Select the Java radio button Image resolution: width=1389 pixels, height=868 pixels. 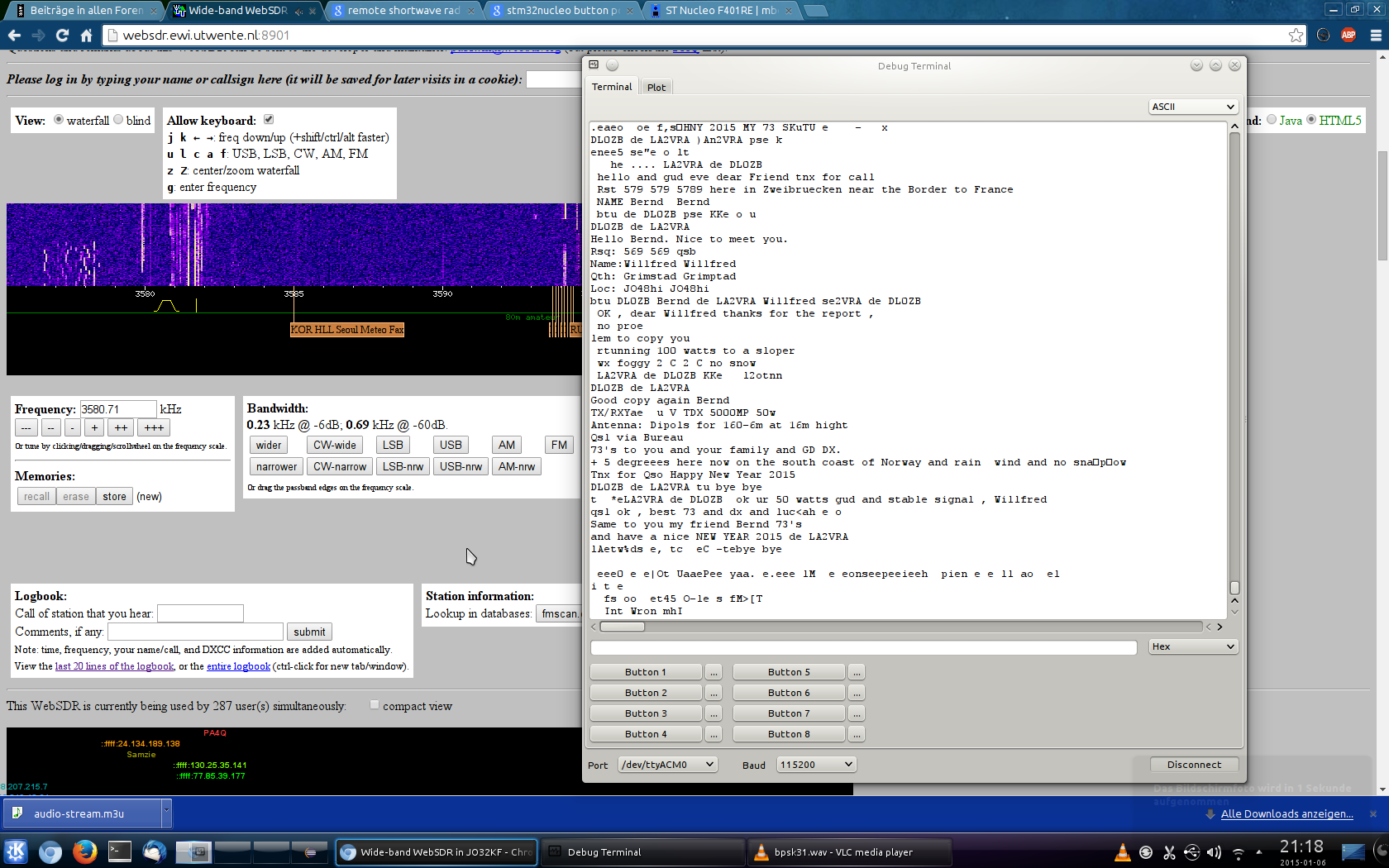coord(1272,119)
